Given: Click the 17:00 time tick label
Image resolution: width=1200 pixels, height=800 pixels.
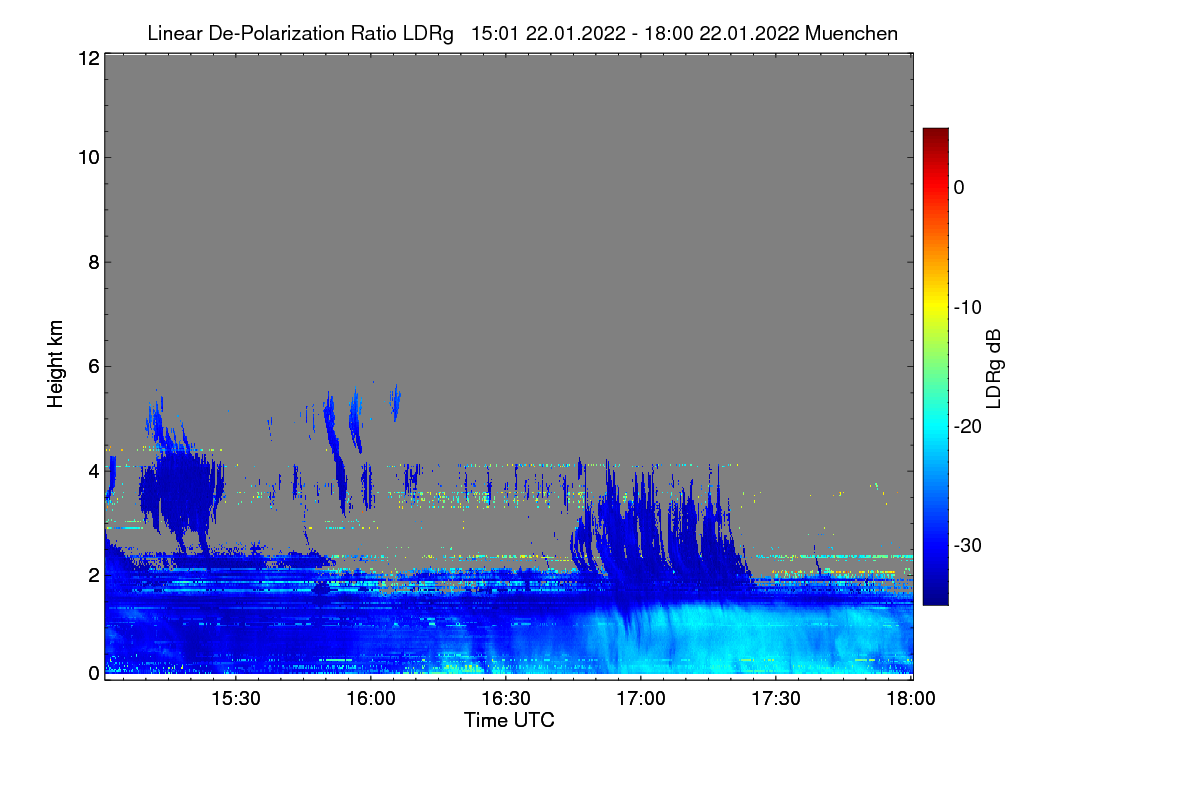Looking at the screenshot, I should [641, 698].
